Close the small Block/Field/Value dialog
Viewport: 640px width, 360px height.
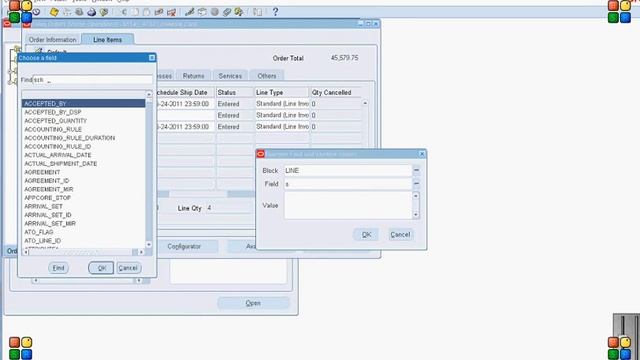coord(422,154)
